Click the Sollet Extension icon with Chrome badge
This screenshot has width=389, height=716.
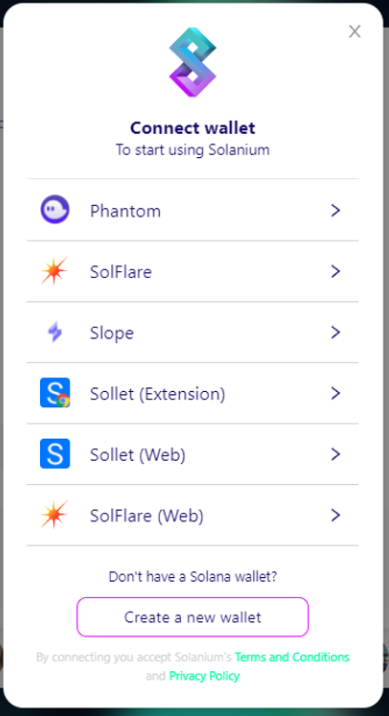[55, 393]
